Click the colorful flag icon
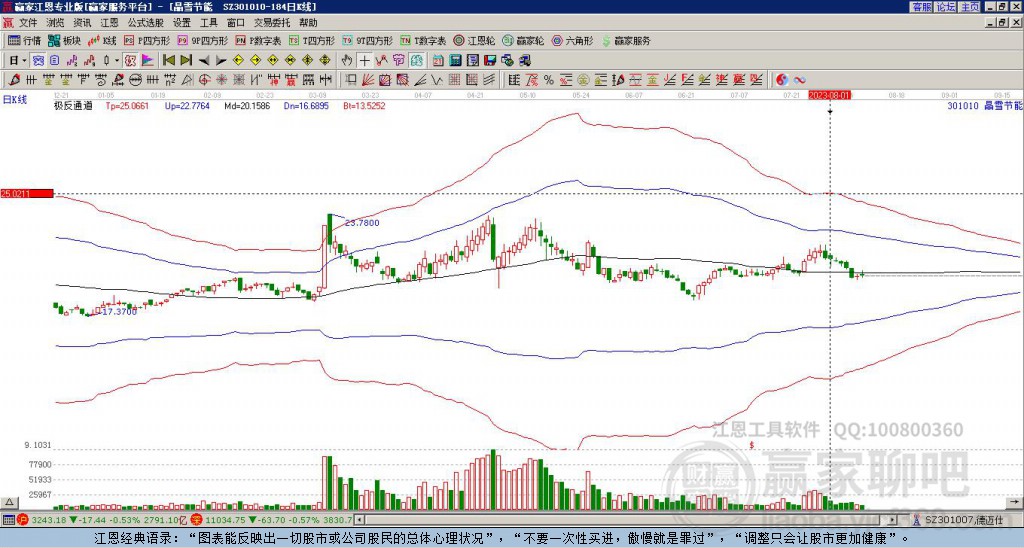Viewport: 1024px width, 548px height. [148, 61]
